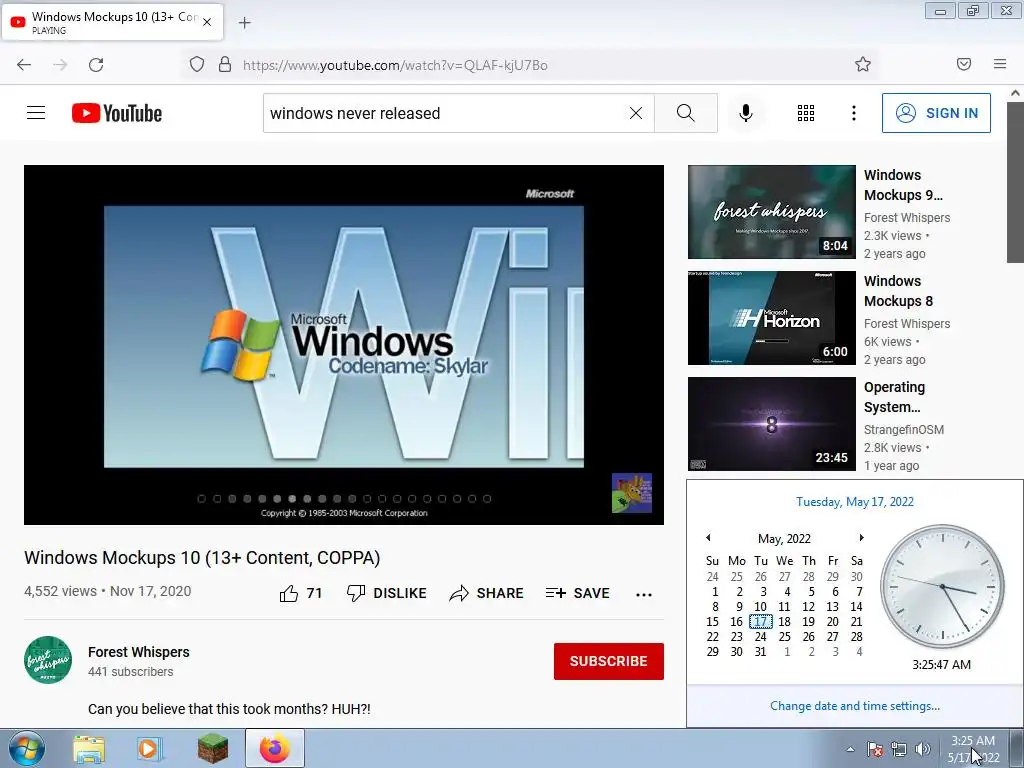Screen dimensions: 1024x768
Task: Pause the playing video in player
Action: point(344,344)
